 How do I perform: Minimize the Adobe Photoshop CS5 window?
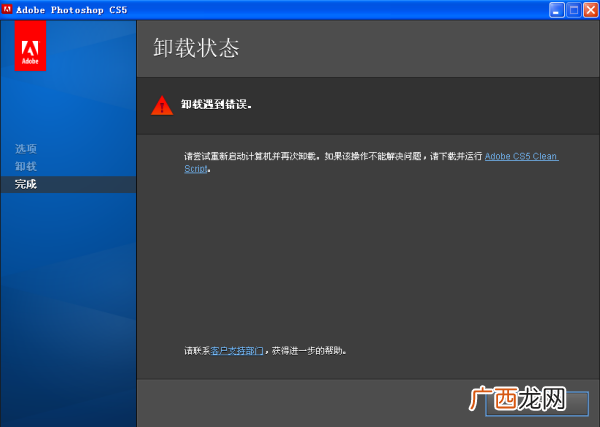(556, 10)
